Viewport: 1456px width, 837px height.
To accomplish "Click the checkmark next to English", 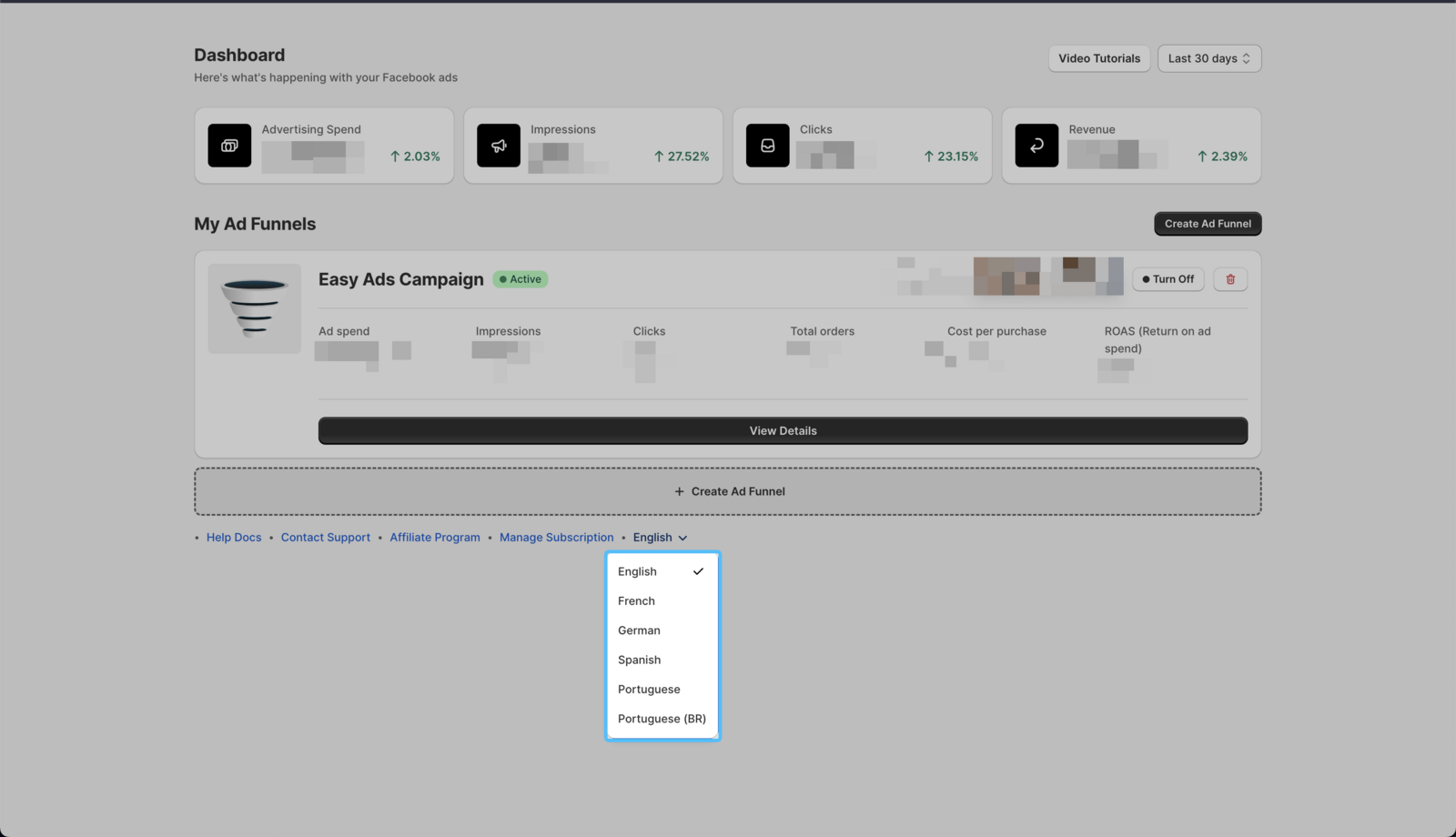I will click(x=697, y=571).
